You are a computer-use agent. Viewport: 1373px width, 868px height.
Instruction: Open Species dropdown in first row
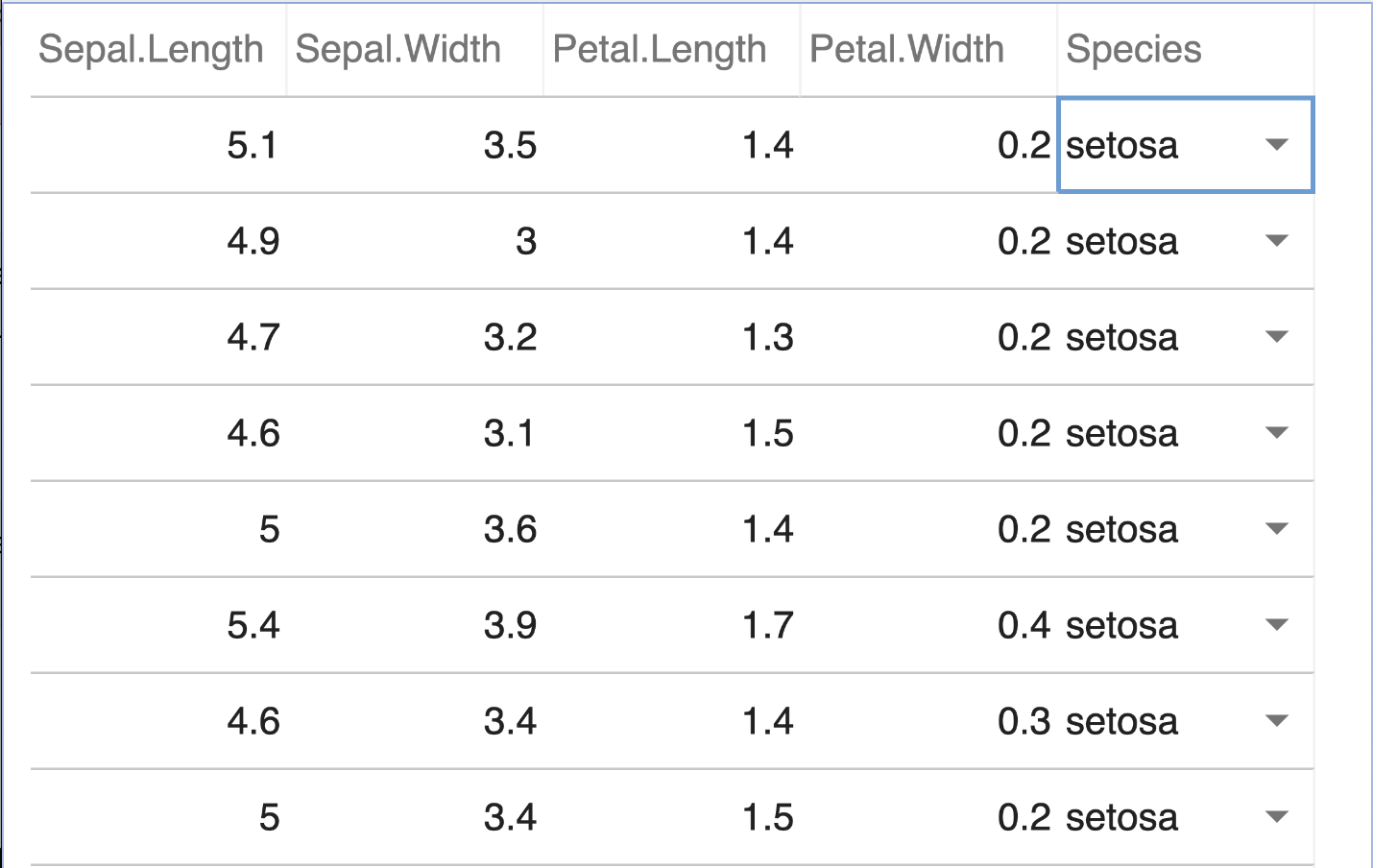point(1276,145)
